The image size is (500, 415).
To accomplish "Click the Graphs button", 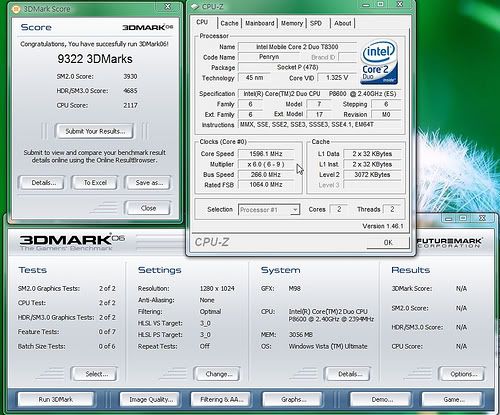I will [x=293, y=399].
